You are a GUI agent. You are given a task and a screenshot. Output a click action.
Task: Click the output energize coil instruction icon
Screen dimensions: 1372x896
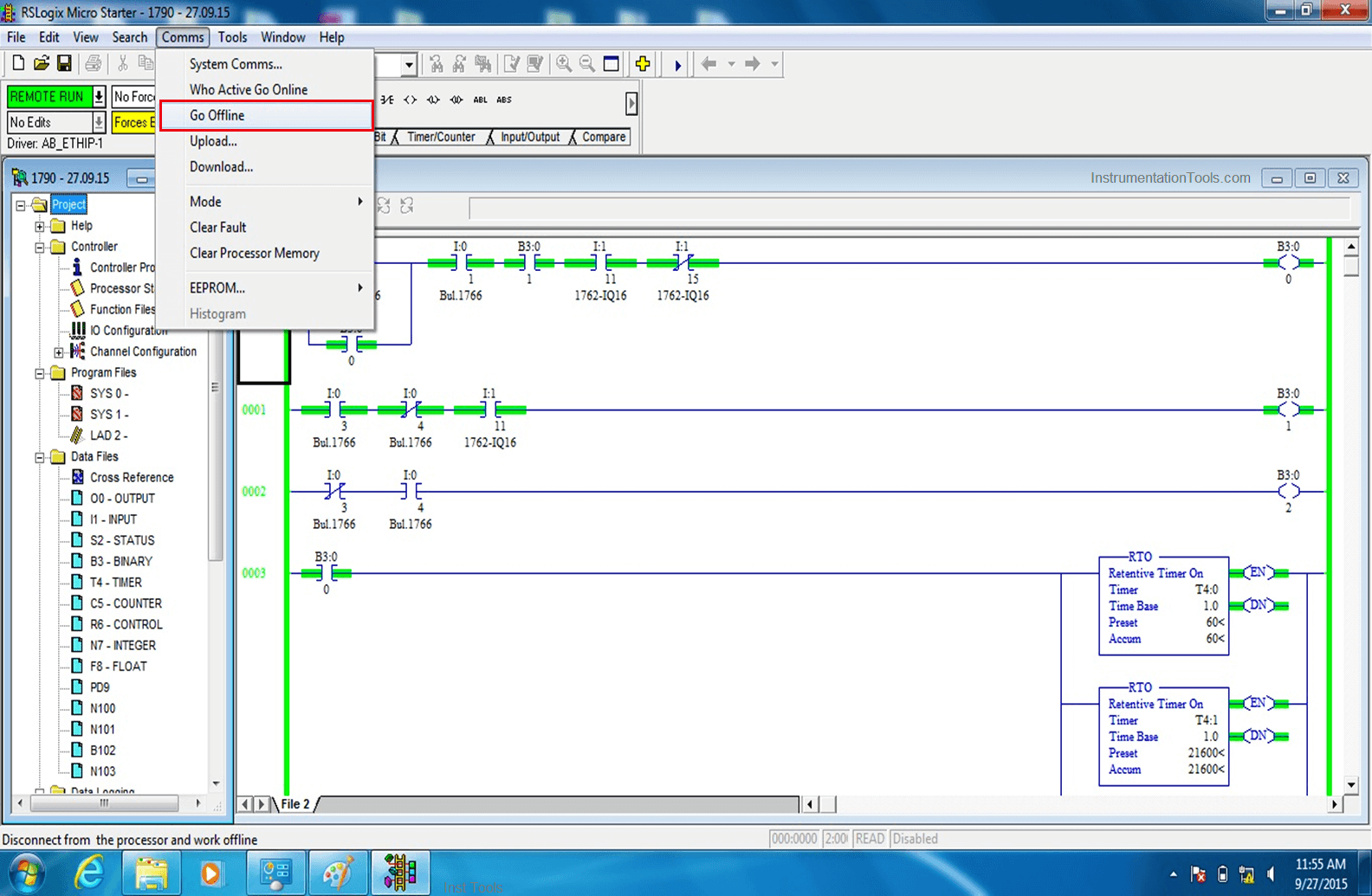[x=411, y=100]
